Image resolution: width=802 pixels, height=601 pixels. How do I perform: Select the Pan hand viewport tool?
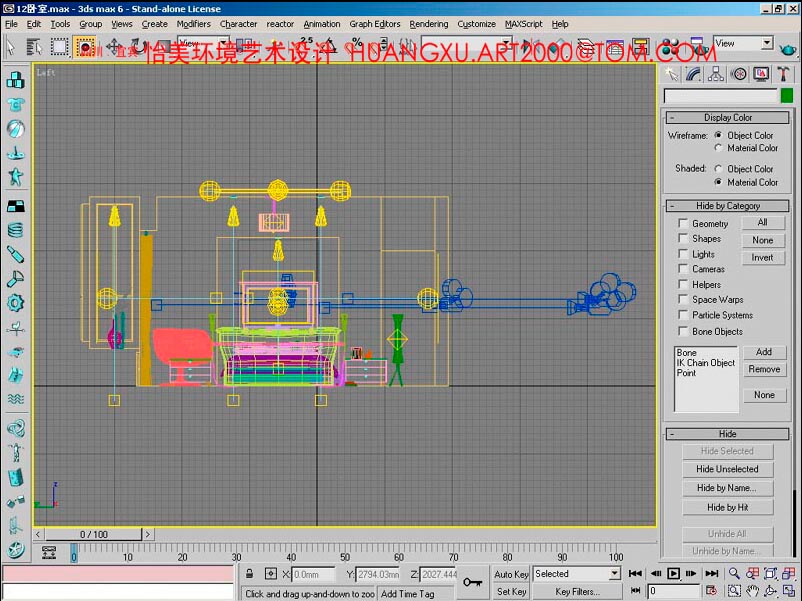coord(752,591)
